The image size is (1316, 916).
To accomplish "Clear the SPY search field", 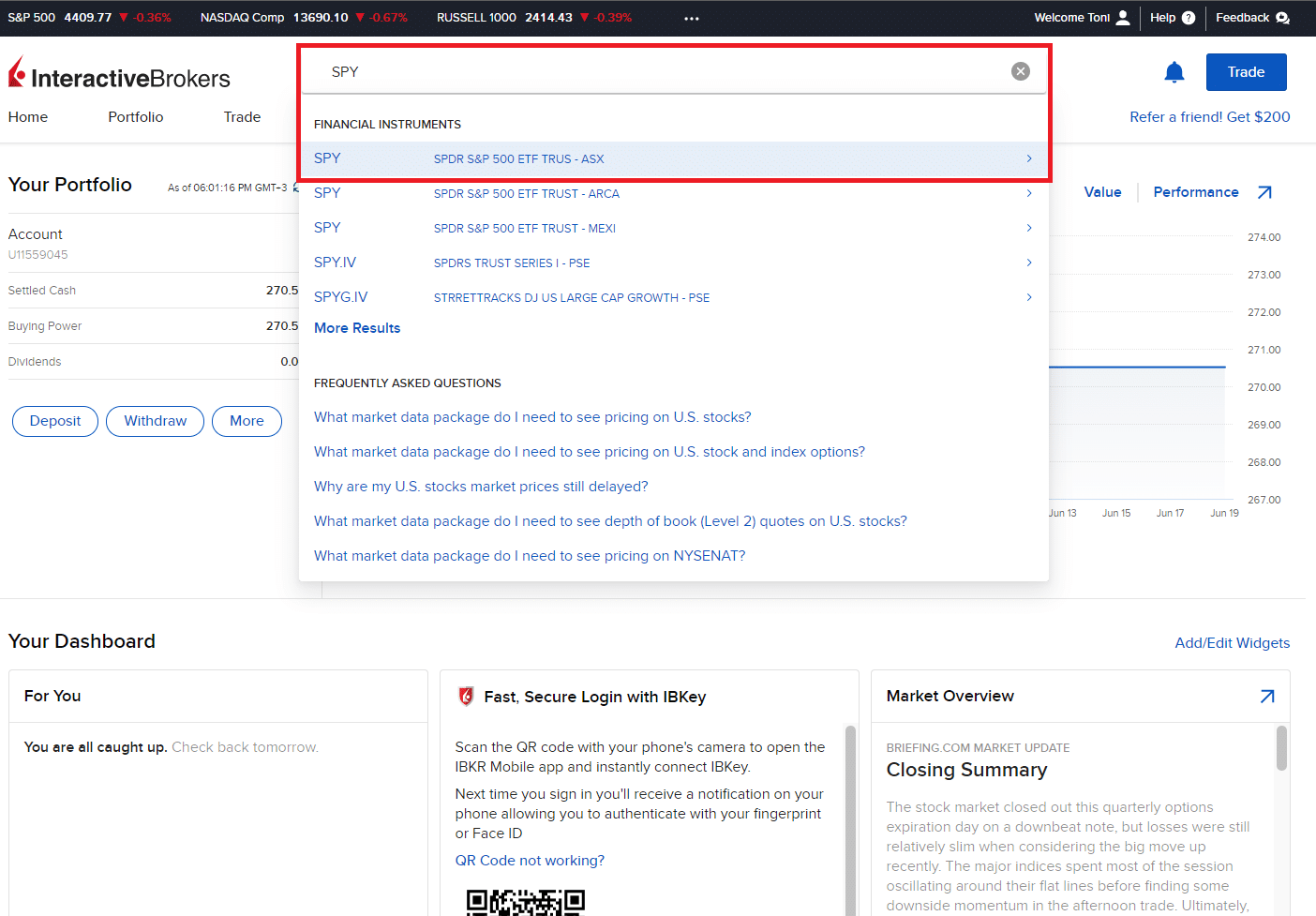I will tap(1021, 71).
